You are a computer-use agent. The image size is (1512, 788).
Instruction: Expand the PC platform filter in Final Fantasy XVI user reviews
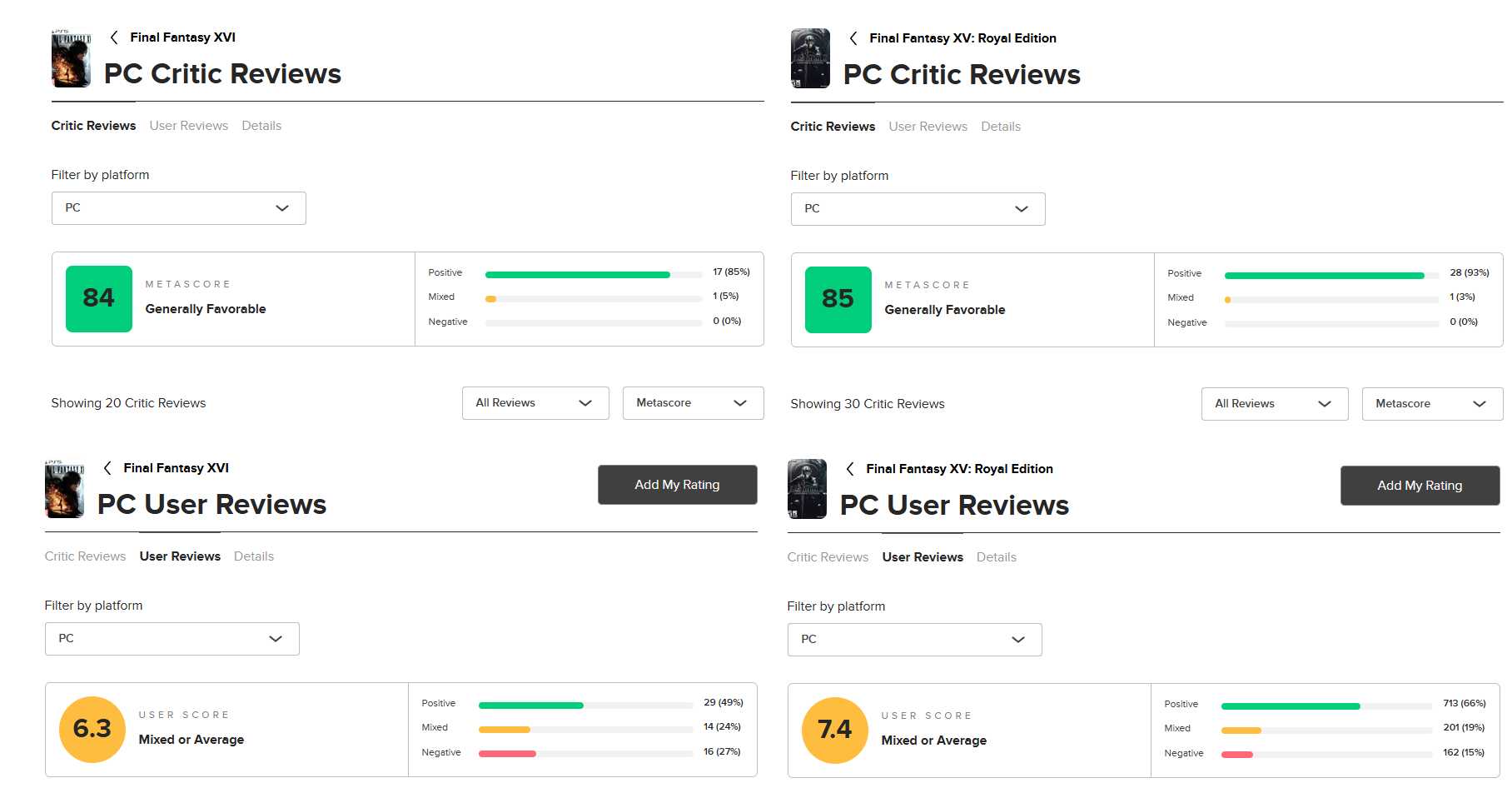point(172,639)
